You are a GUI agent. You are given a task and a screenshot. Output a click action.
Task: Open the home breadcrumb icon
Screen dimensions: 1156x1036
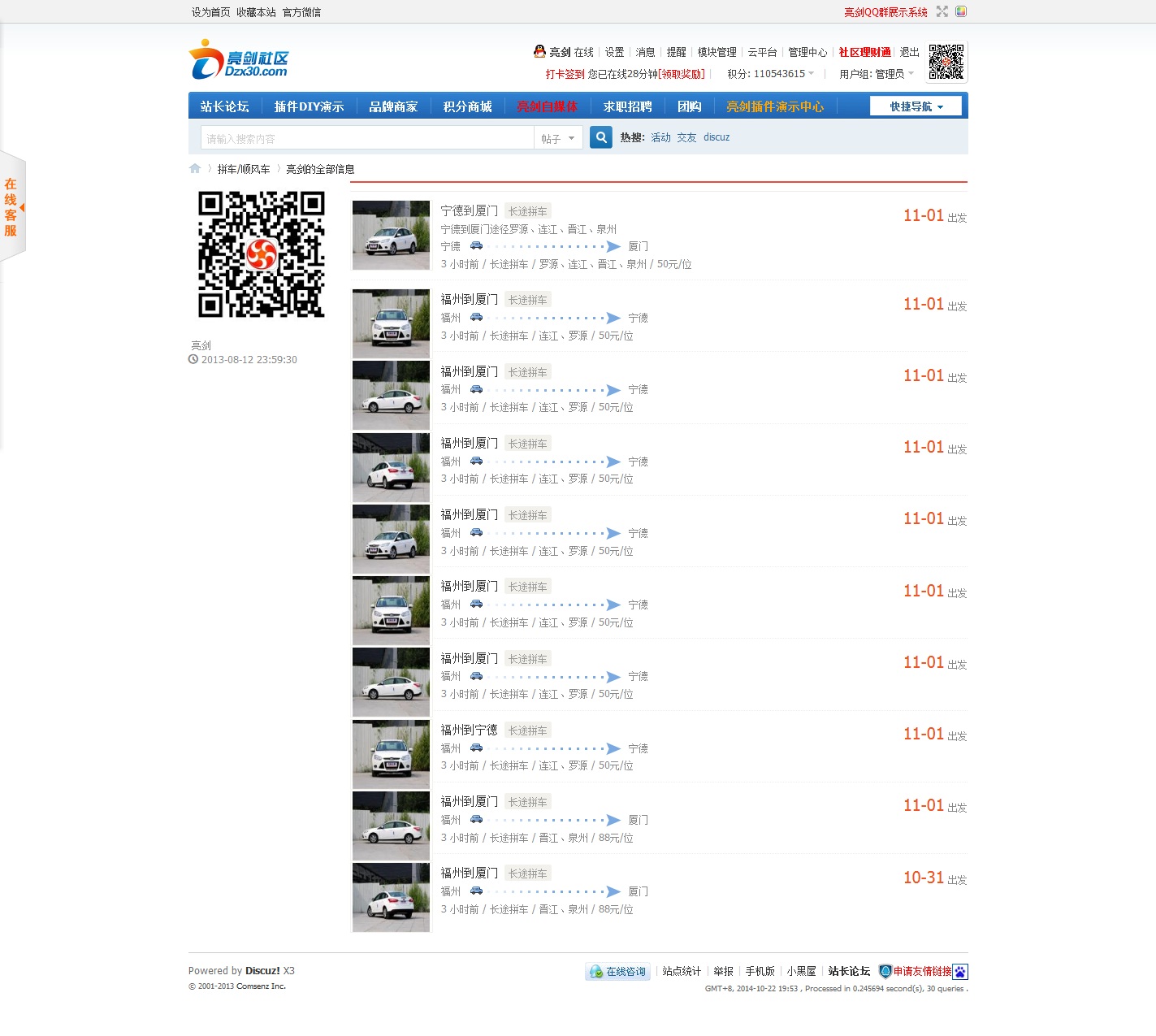(195, 168)
